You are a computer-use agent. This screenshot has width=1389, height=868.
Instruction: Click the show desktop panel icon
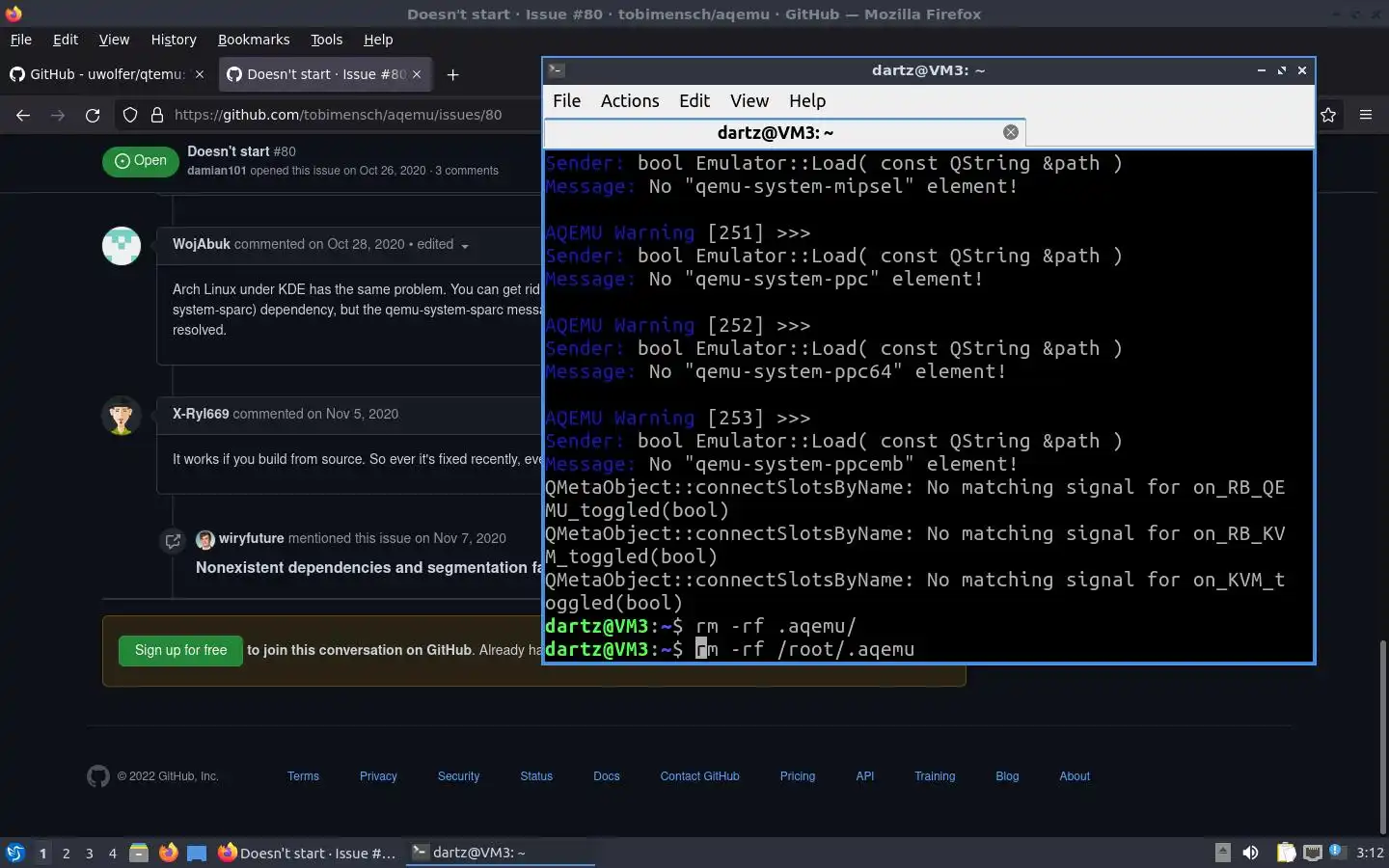[197, 853]
